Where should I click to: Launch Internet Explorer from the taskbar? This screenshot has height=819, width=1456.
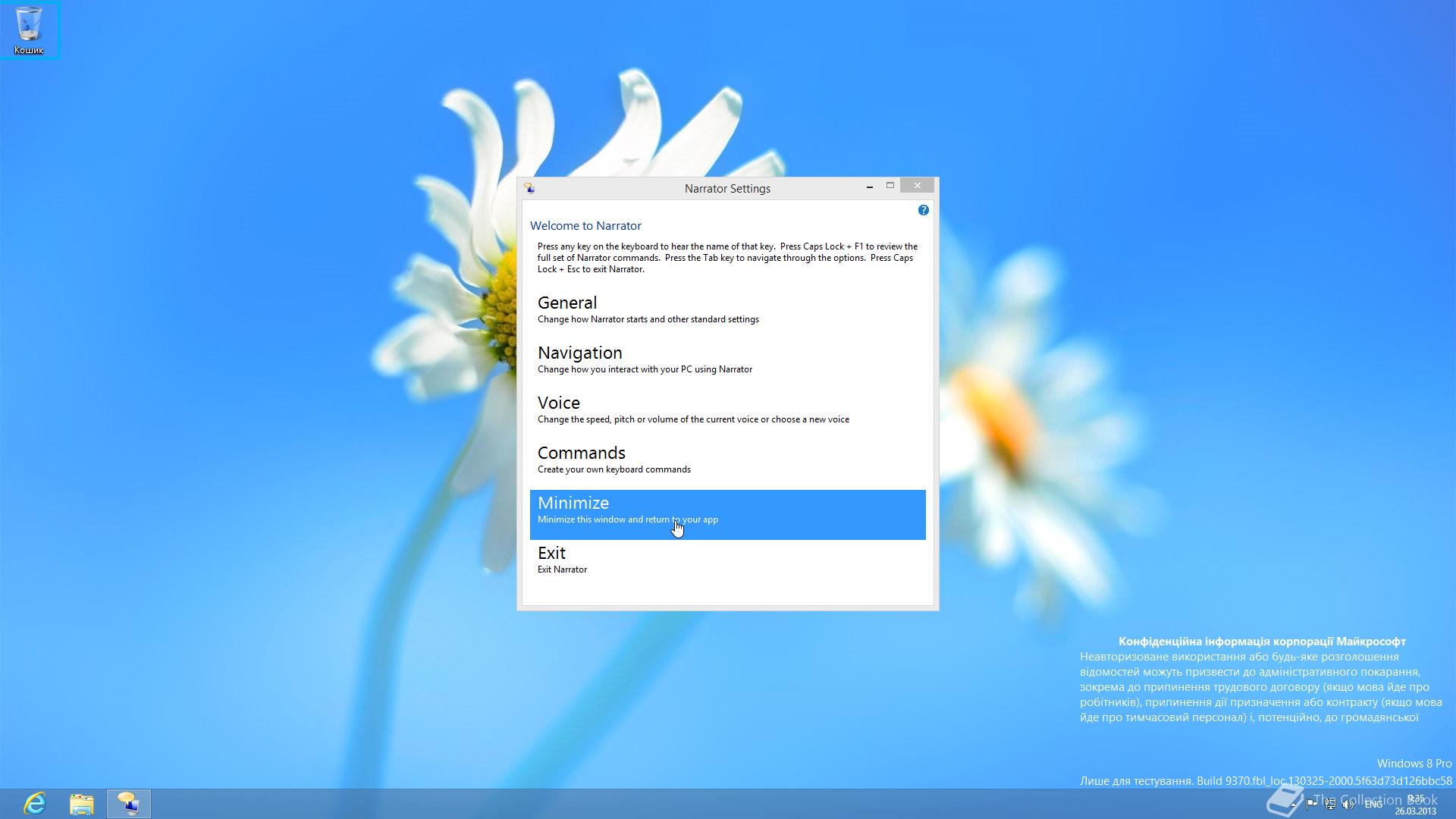coord(35,803)
